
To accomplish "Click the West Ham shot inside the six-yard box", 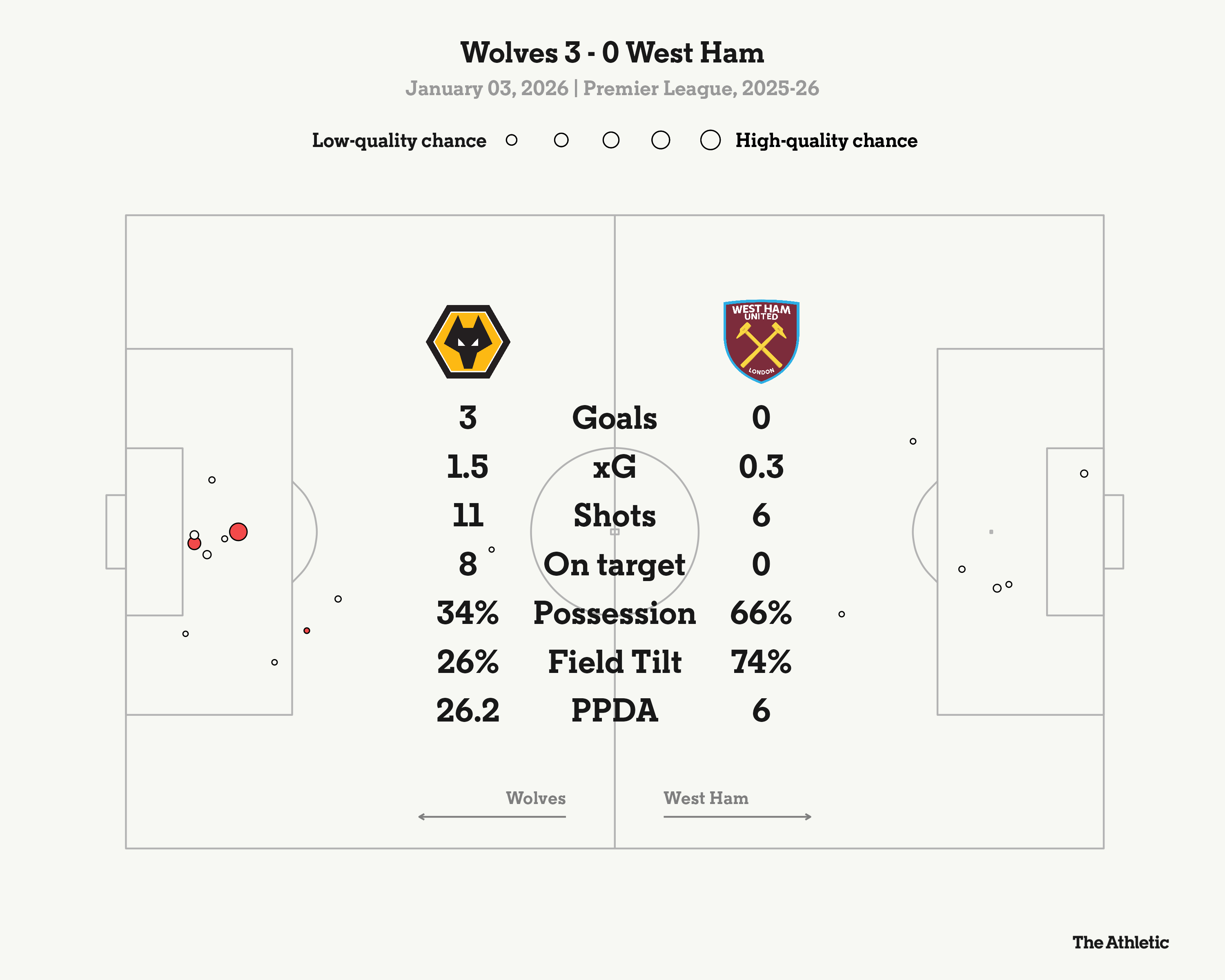I will [1084, 474].
